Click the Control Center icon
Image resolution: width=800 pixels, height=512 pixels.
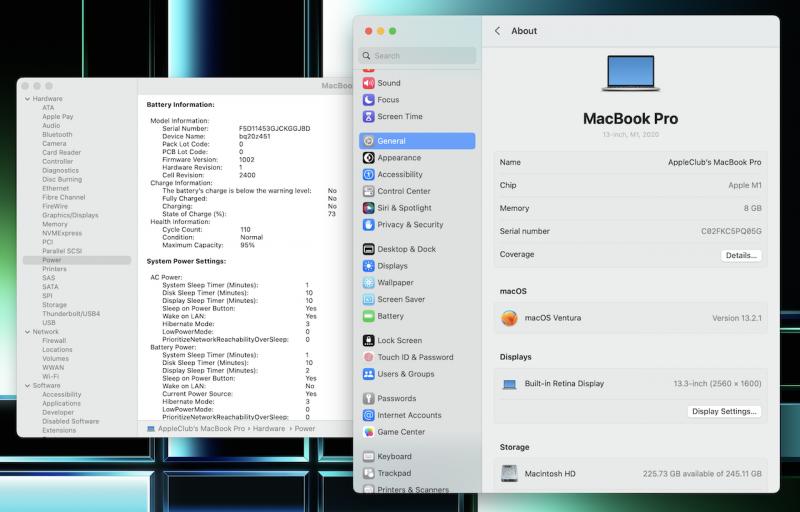click(x=369, y=191)
